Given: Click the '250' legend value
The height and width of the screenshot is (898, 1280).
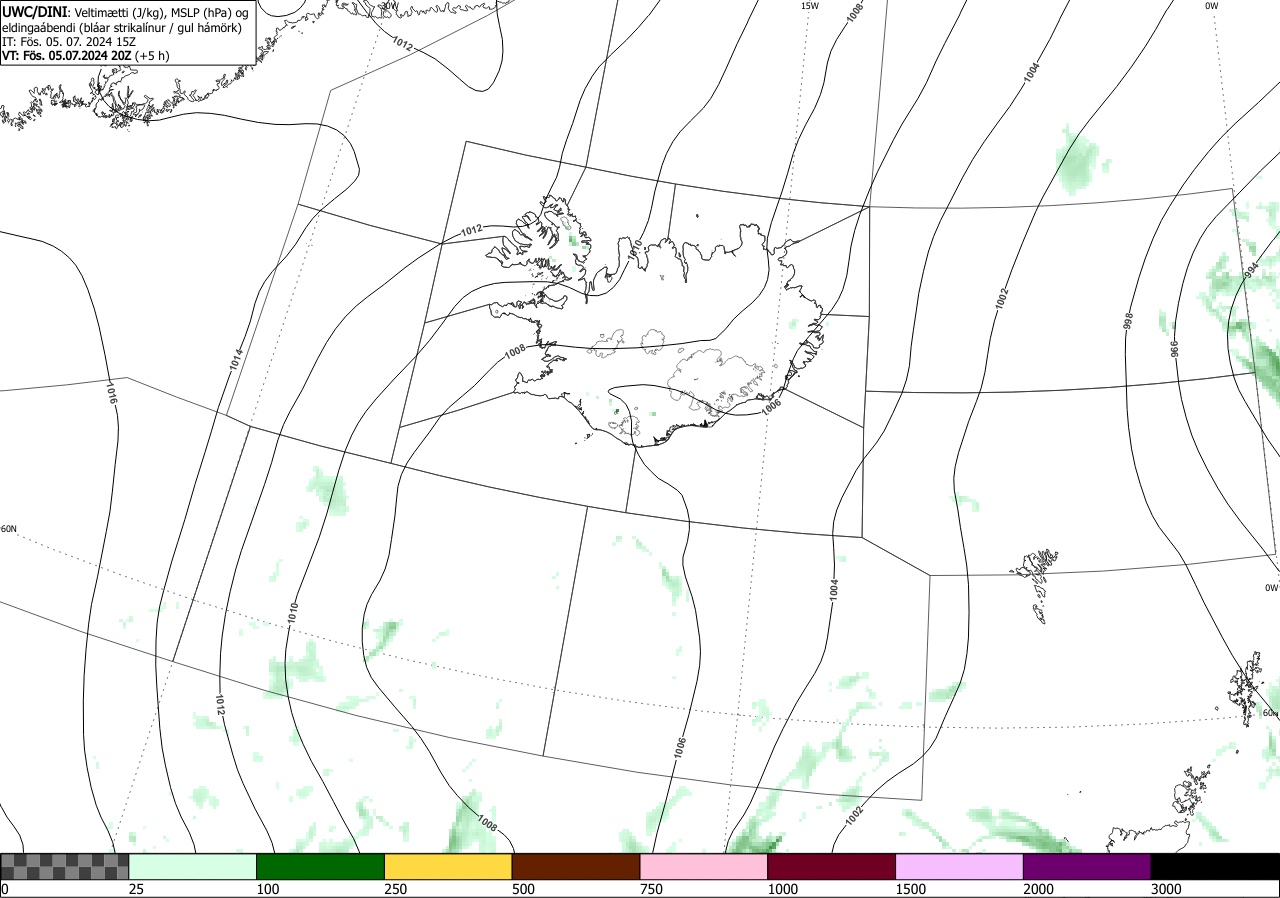Looking at the screenshot, I should click(395, 889).
